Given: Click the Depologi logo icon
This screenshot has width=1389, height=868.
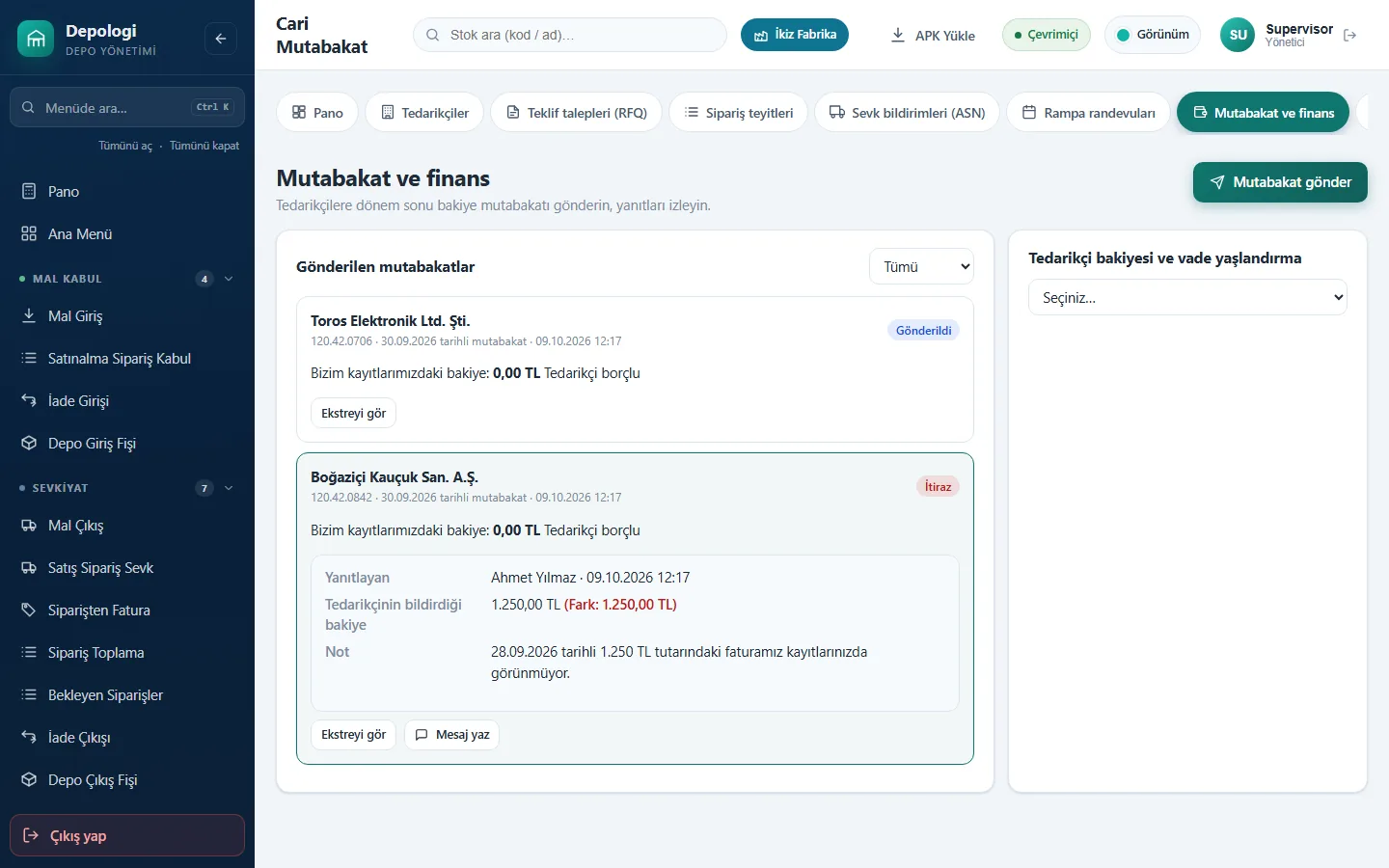Looking at the screenshot, I should click(36, 39).
